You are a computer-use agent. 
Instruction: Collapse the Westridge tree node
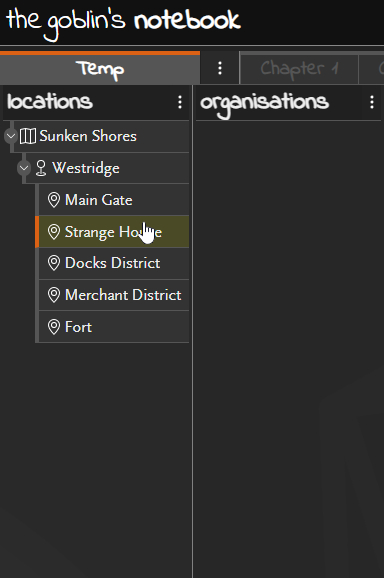tap(24, 168)
